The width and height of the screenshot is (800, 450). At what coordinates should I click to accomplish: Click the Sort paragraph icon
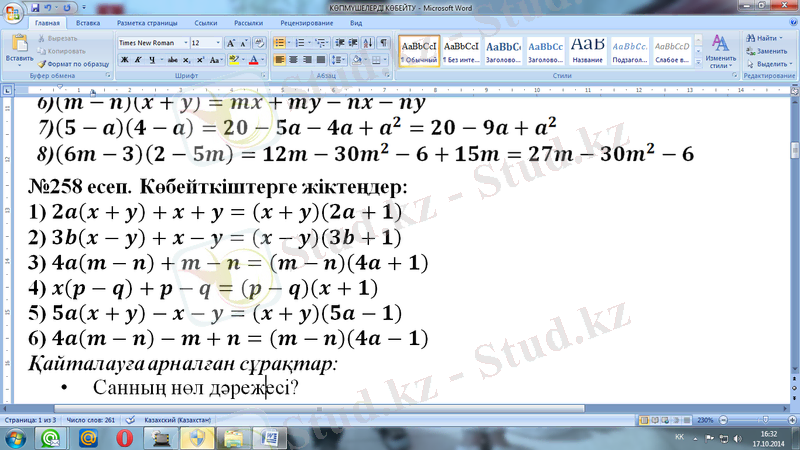366,43
